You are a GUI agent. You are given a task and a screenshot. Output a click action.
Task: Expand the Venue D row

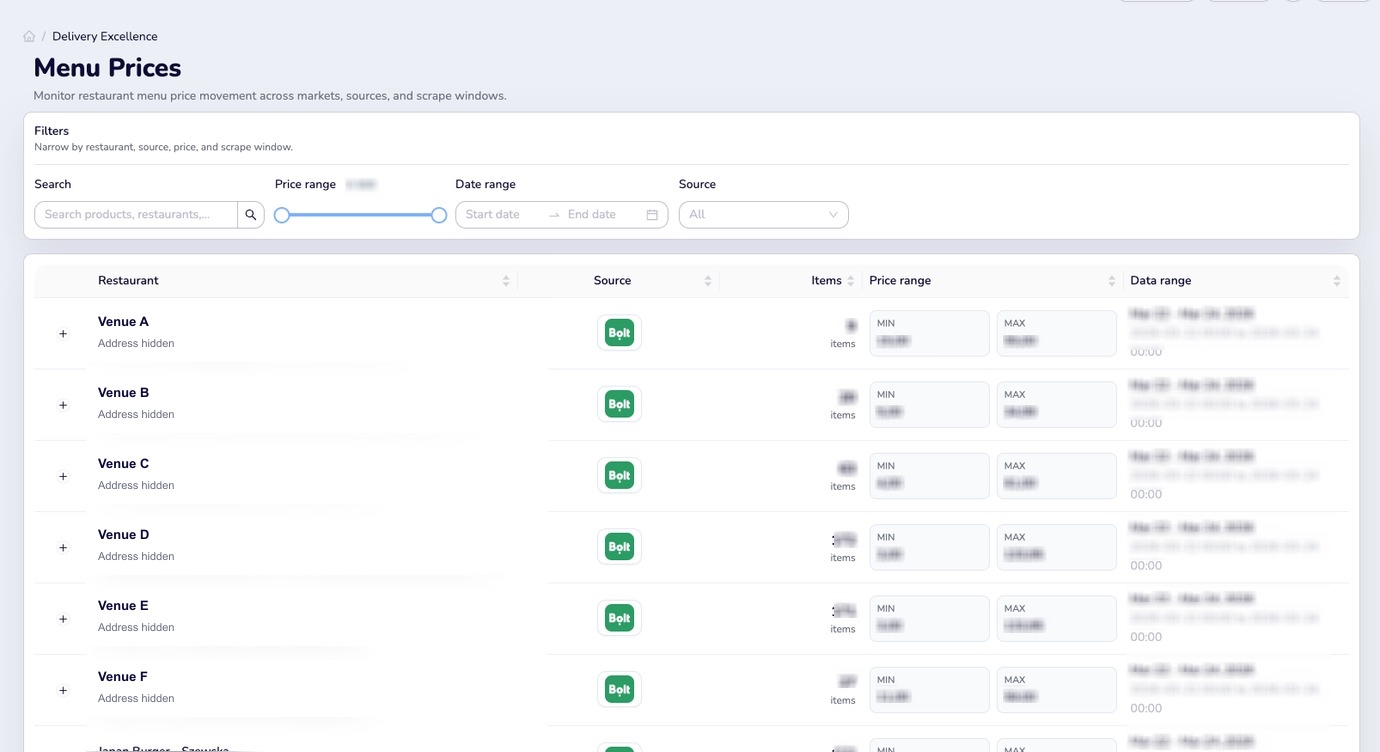coord(63,548)
